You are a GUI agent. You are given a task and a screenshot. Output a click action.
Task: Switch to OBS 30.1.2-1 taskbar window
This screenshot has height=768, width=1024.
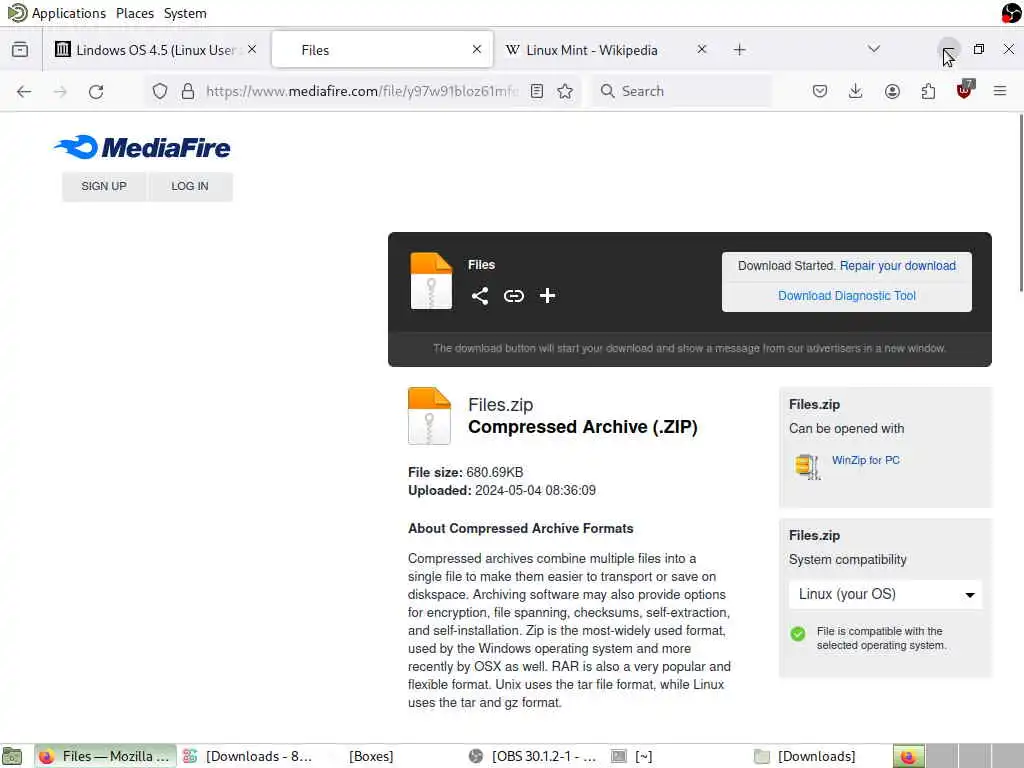click(536, 756)
